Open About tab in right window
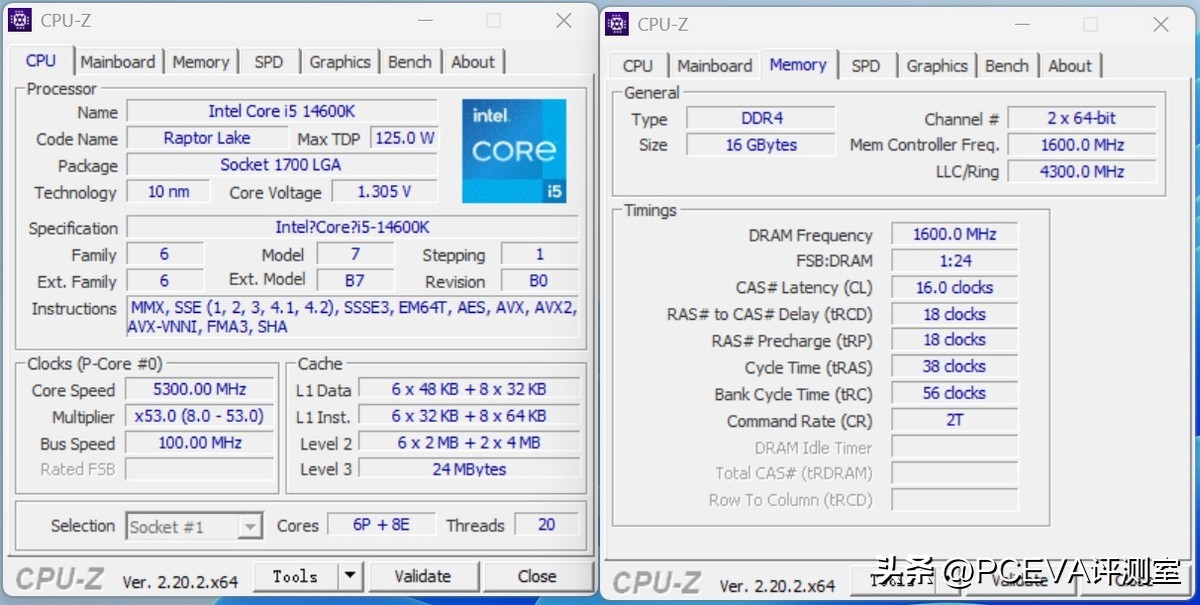 tap(1069, 66)
